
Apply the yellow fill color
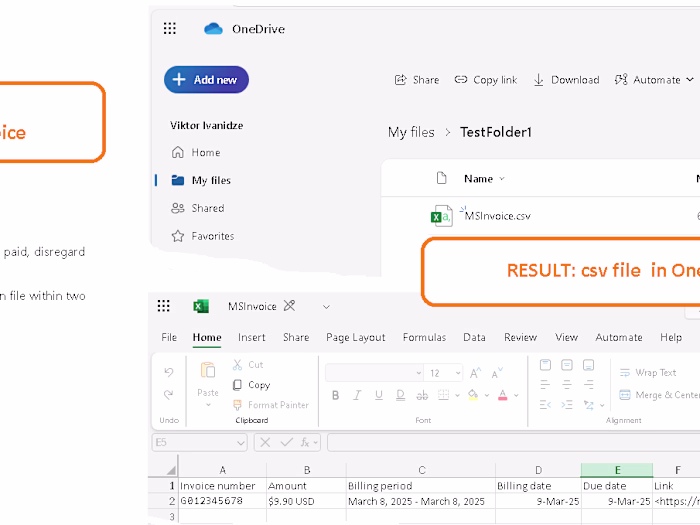click(473, 395)
